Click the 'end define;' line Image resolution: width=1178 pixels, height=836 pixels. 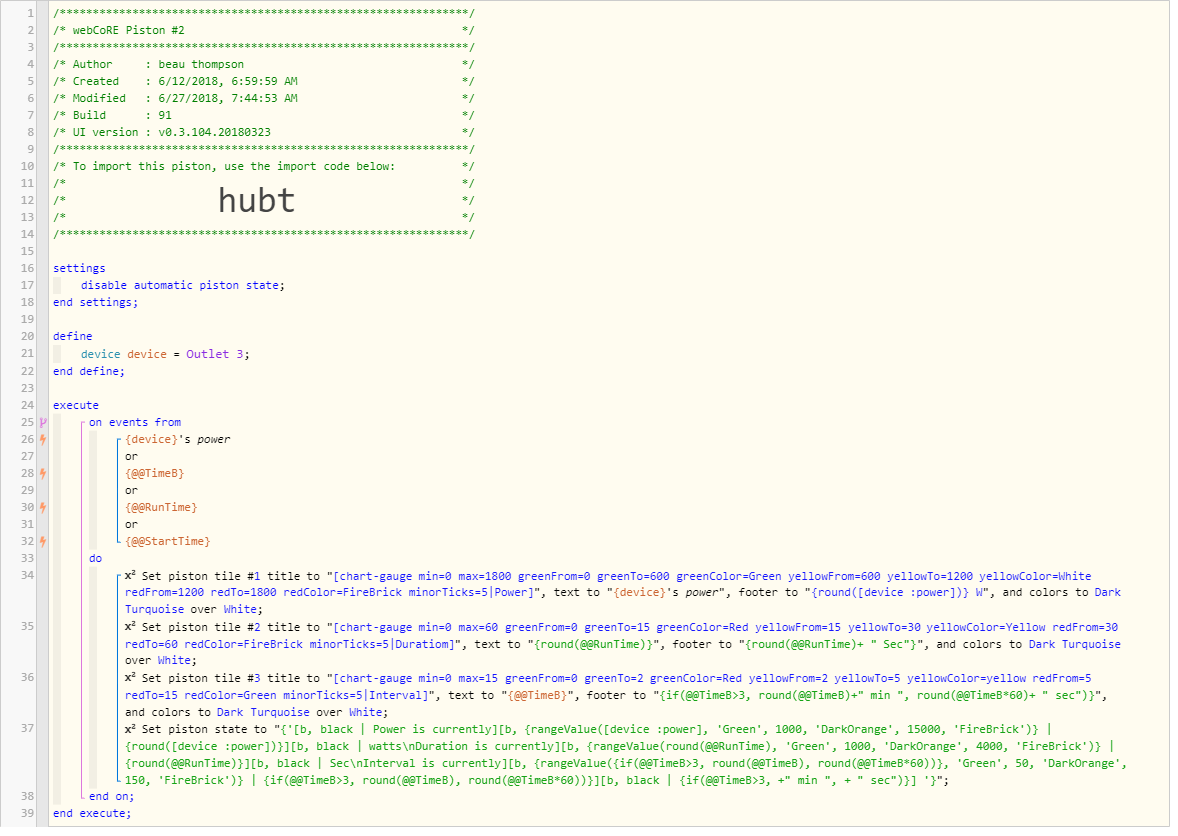[x=89, y=373]
